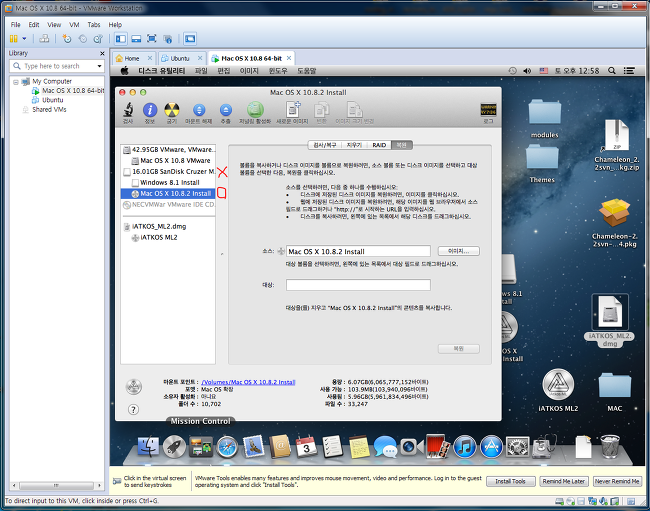The width and height of the screenshot is (650, 511).
Task: Open the Info icon in Disk Utility toolbar
Action: point(150,110)
